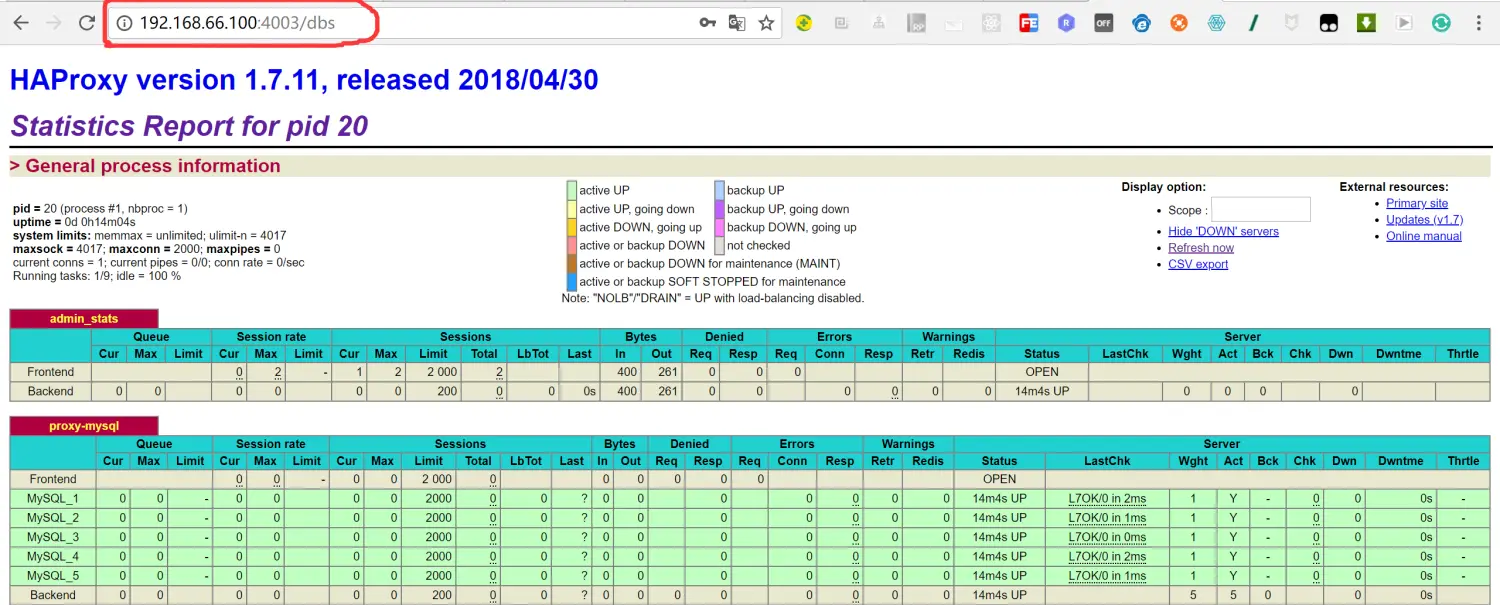
Task: Click the teal hexagon extension icon
Action: tap(1216, 23)
